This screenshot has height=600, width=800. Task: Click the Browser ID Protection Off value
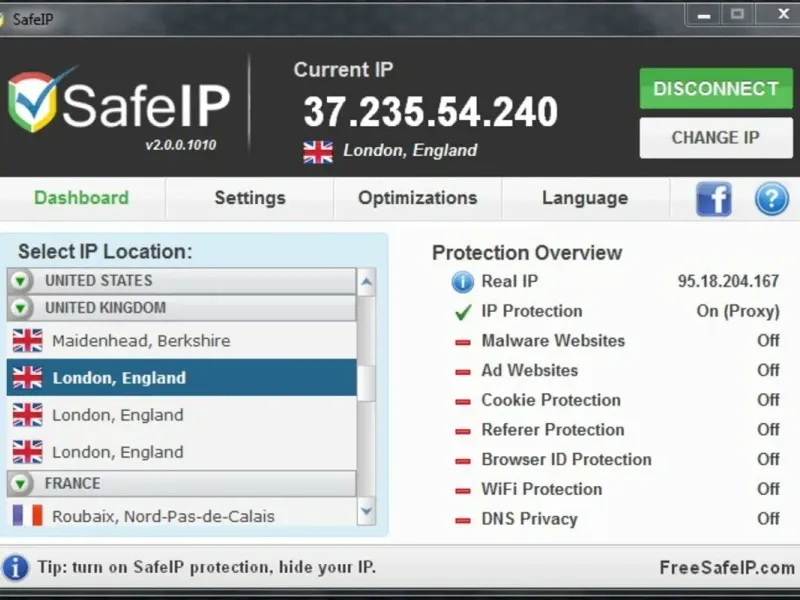[x=768, y=459]
